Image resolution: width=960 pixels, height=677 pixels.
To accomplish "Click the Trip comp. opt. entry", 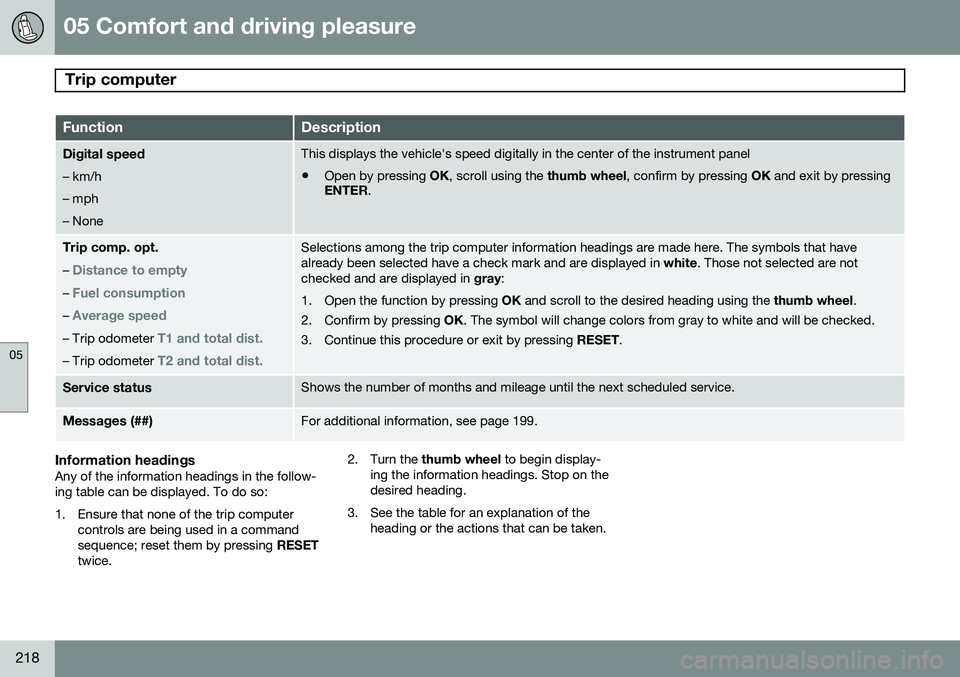I will 110,247.
